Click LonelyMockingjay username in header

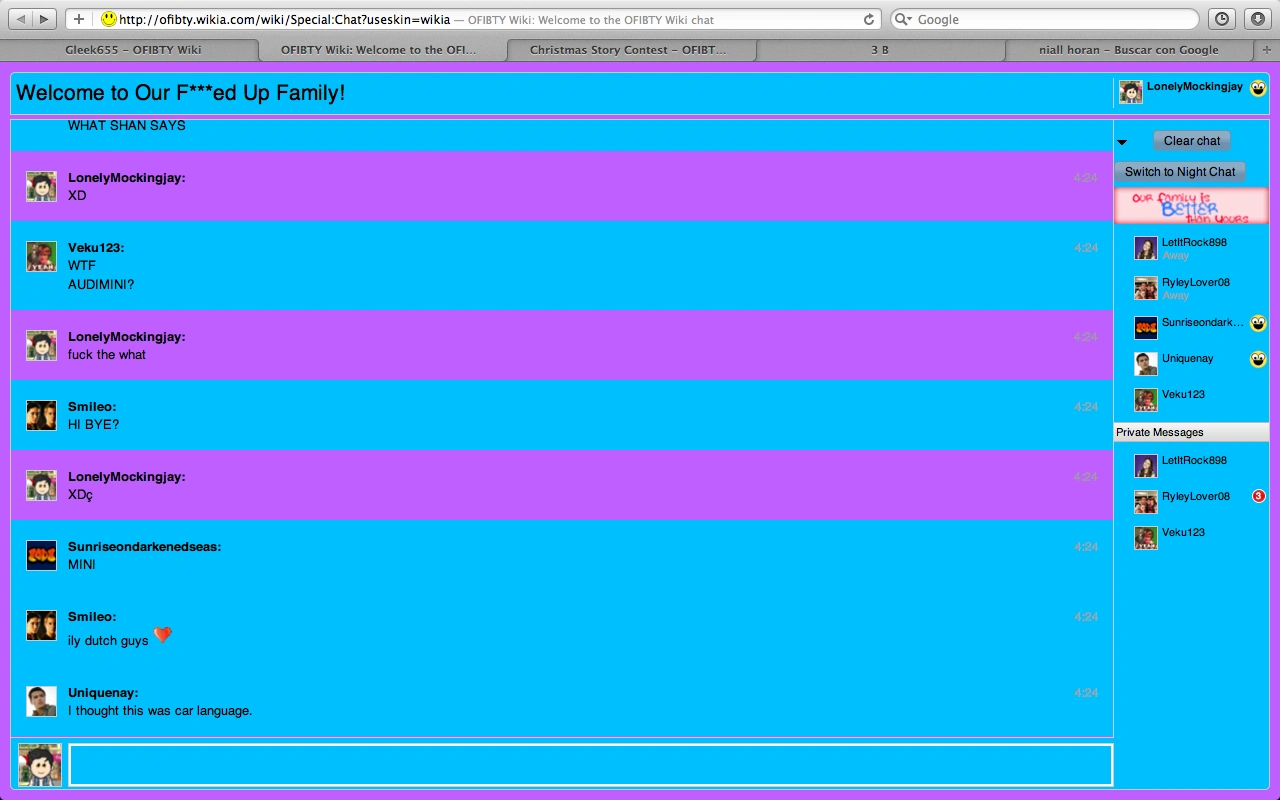click(x=1195, y=87)
